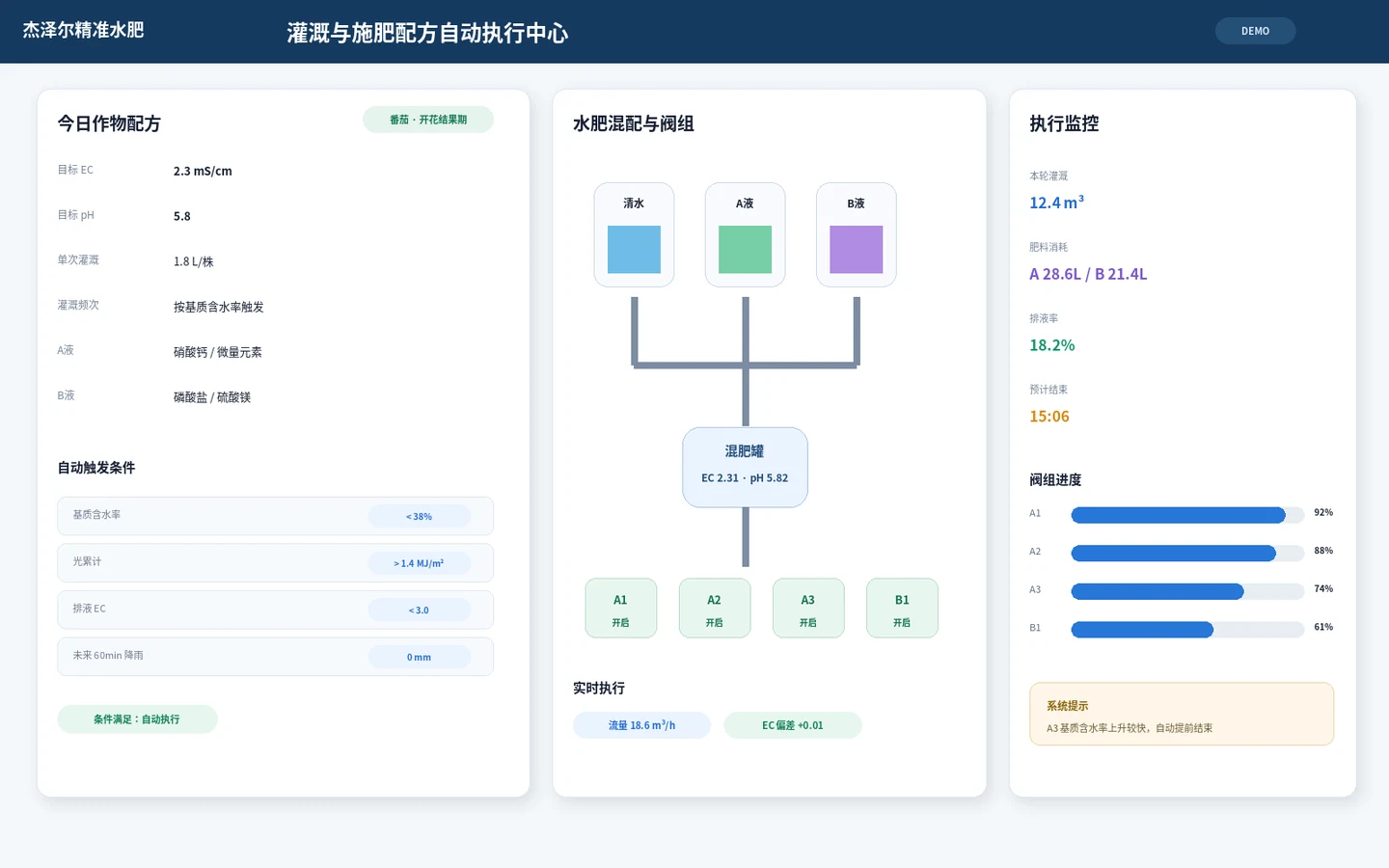Toggle valve B1 开启
This screenshot has height=868, width=1389.
[902, 609]
